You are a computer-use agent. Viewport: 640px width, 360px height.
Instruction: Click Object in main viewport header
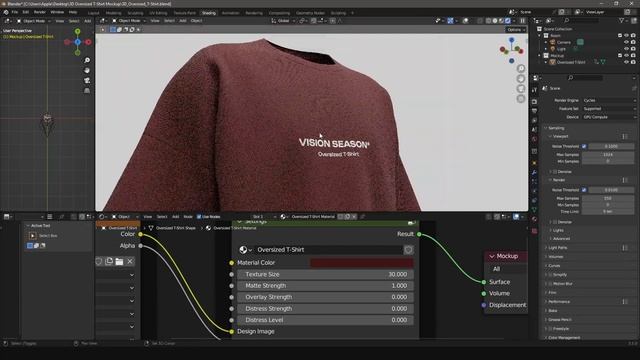click(x=196, y=20)
